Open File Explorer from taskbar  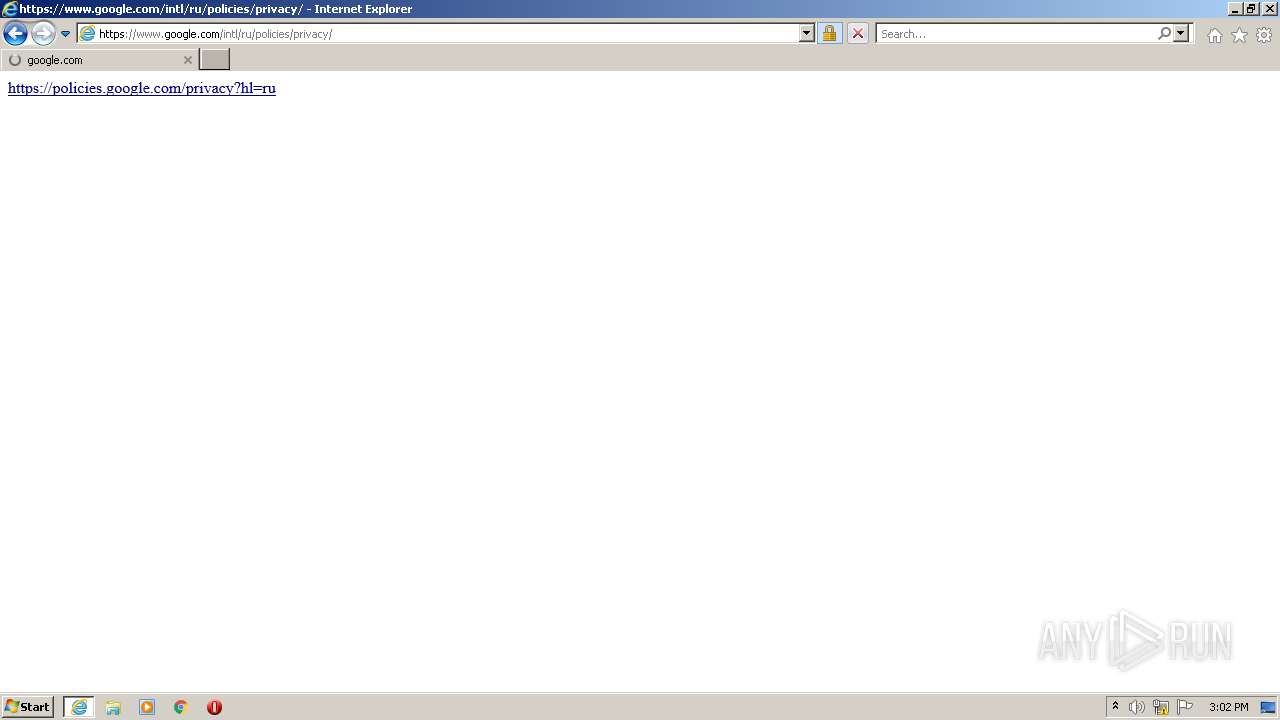(113, 707)
